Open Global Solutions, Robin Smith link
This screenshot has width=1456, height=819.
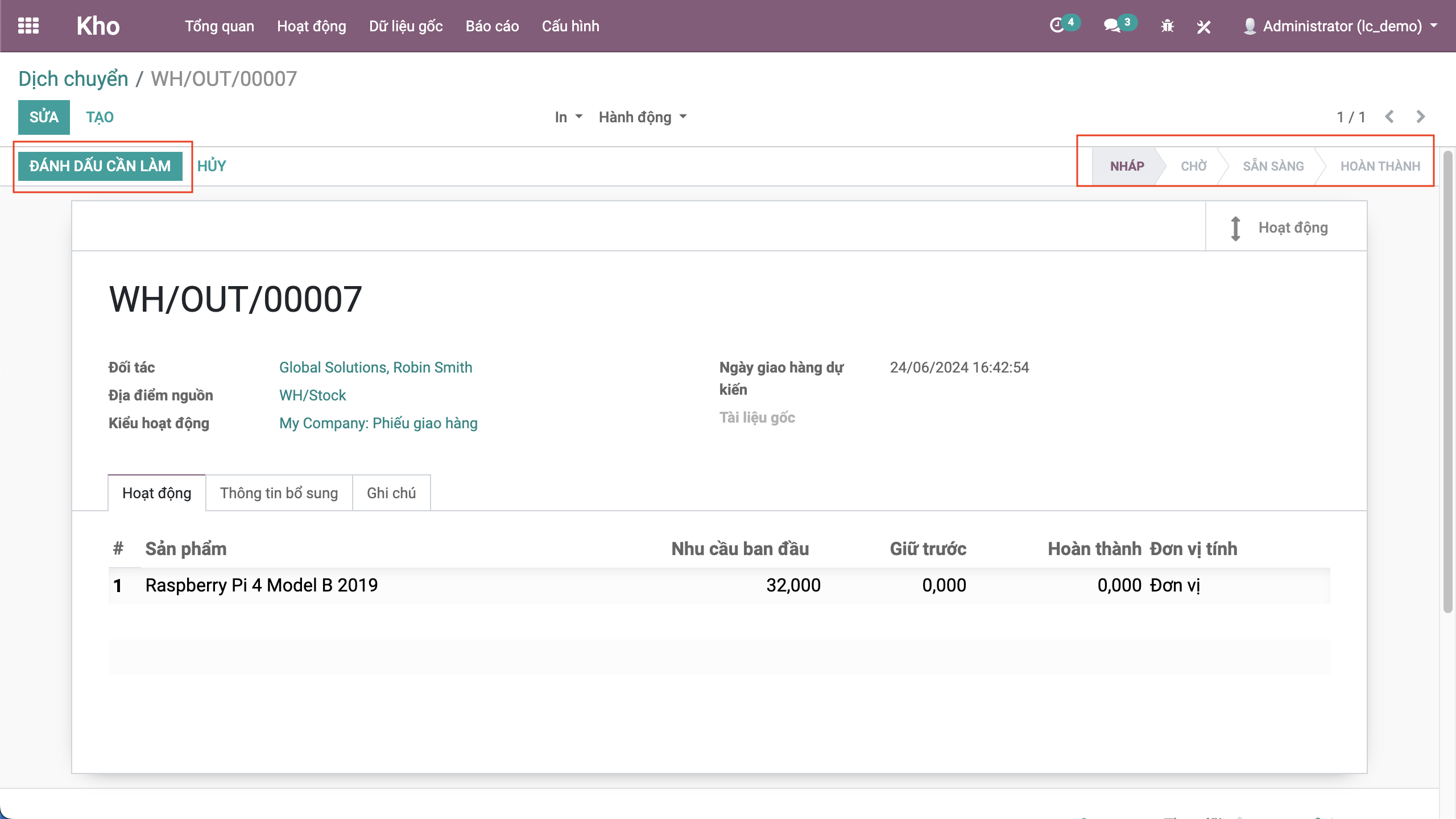point(375,367)
